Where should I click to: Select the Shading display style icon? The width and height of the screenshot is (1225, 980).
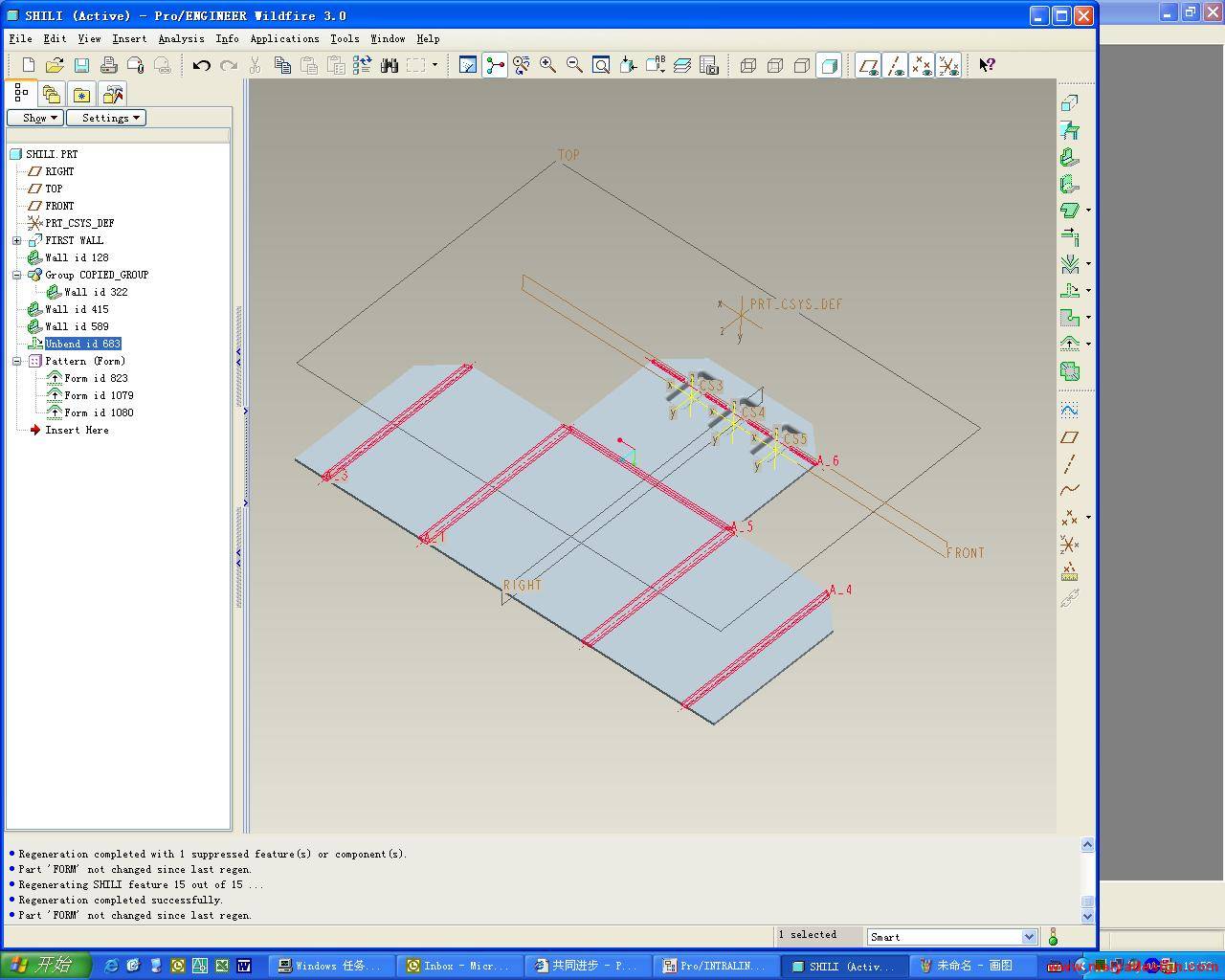[829, 65]
